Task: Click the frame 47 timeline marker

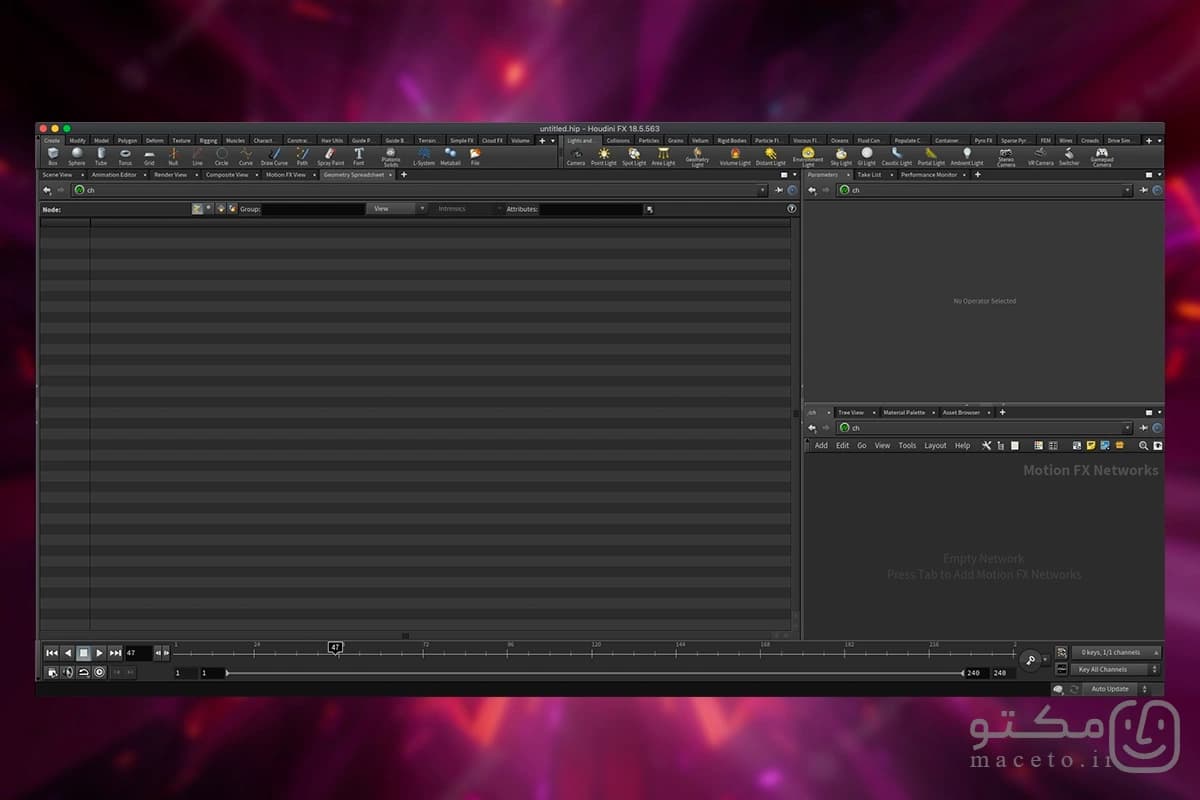Action: click(336, 648)
